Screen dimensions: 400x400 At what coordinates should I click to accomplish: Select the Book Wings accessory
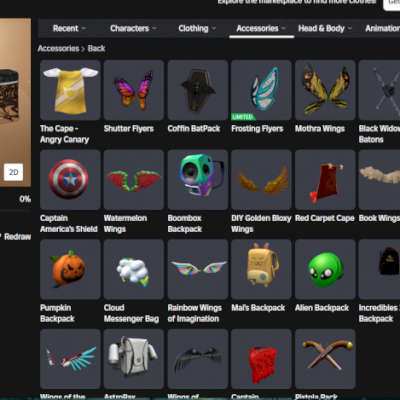tap(379, 180)
